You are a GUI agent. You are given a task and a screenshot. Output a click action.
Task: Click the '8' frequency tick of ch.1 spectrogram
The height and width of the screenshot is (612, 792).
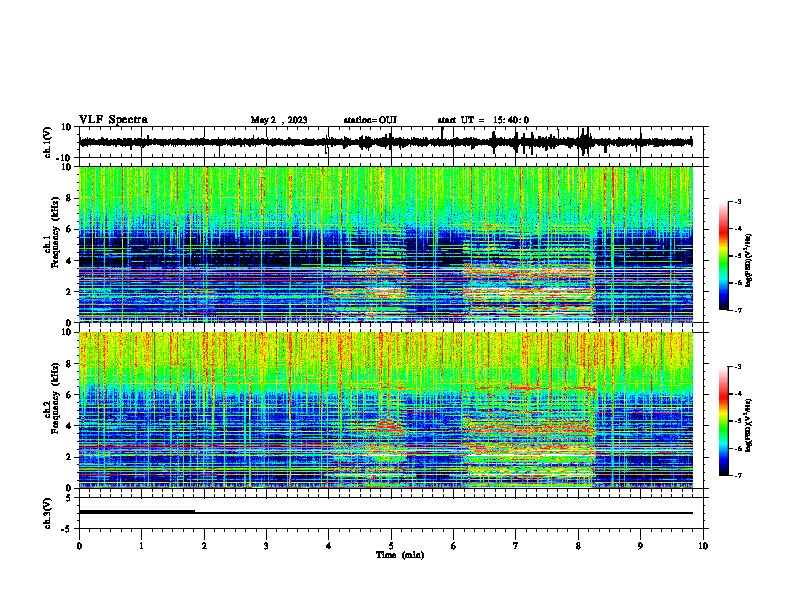[x=69, y=198]
